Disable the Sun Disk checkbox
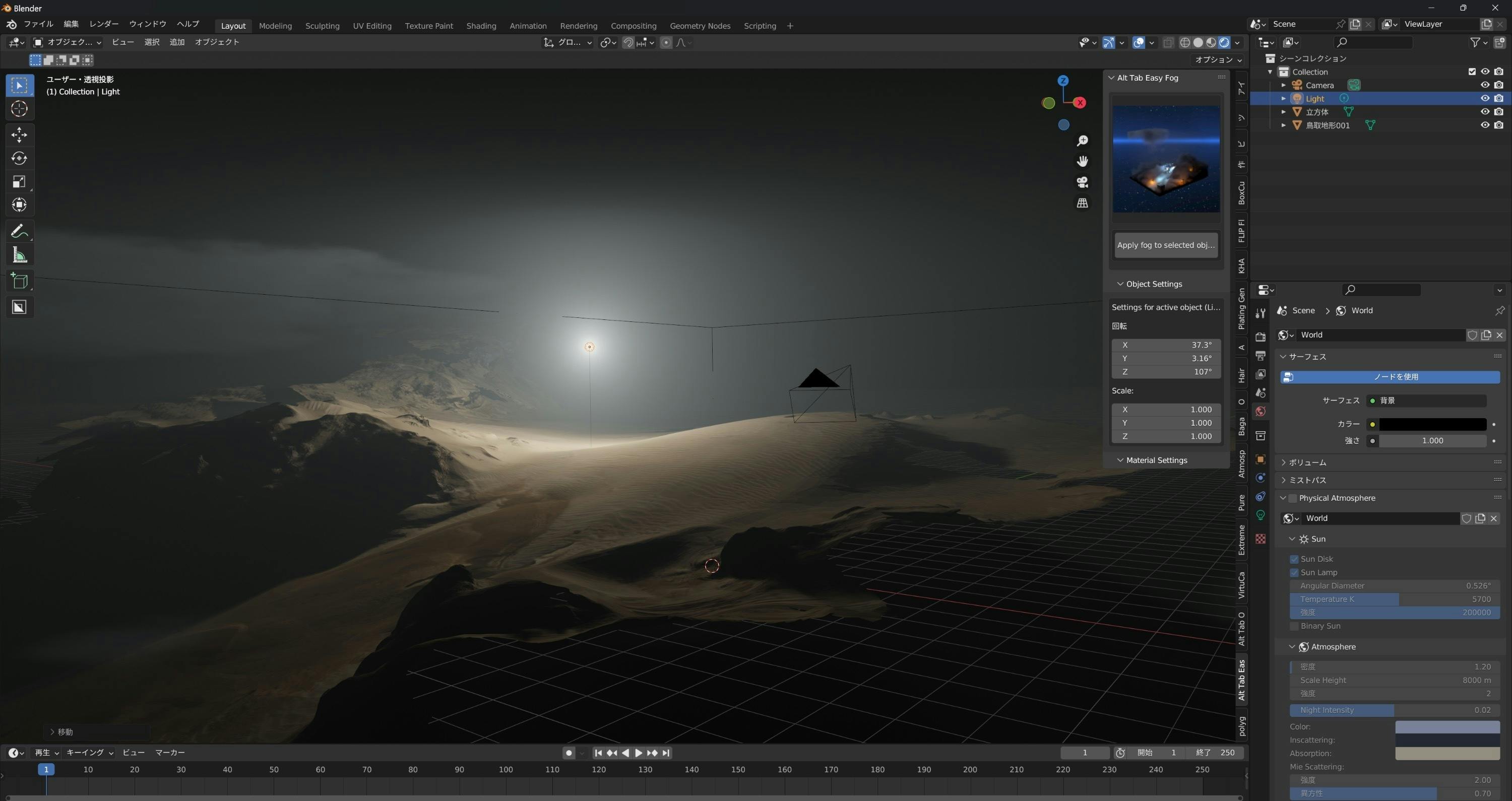1512x801 pixels. tap(1294, 559)
